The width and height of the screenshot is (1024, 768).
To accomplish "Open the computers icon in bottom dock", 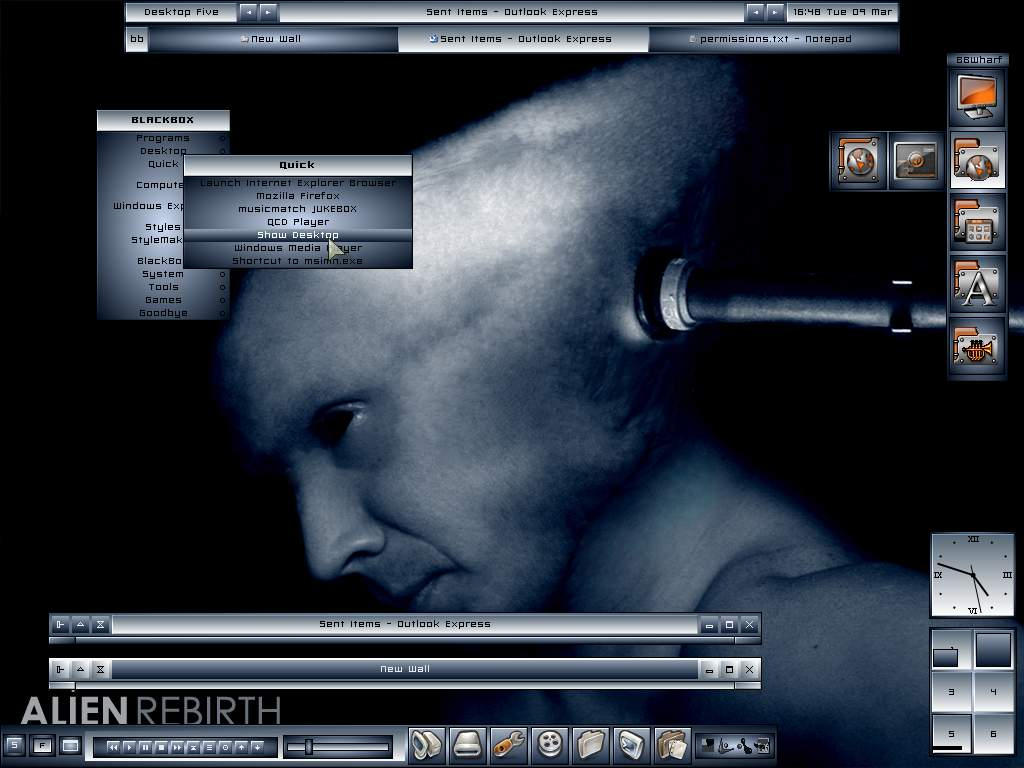I will (x=426, y=745).
